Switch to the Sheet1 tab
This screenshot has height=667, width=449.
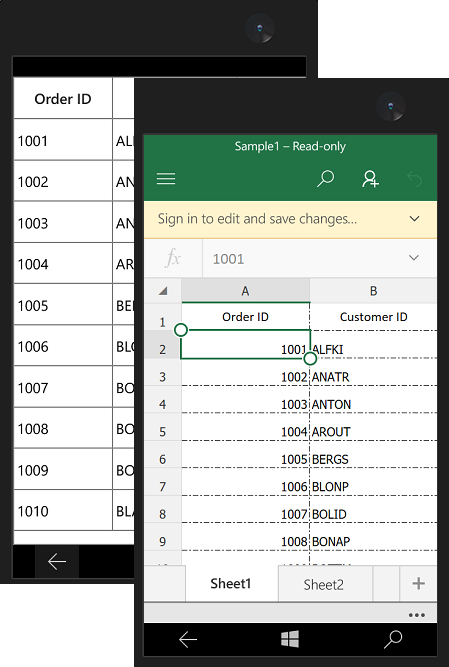(231, 584)
